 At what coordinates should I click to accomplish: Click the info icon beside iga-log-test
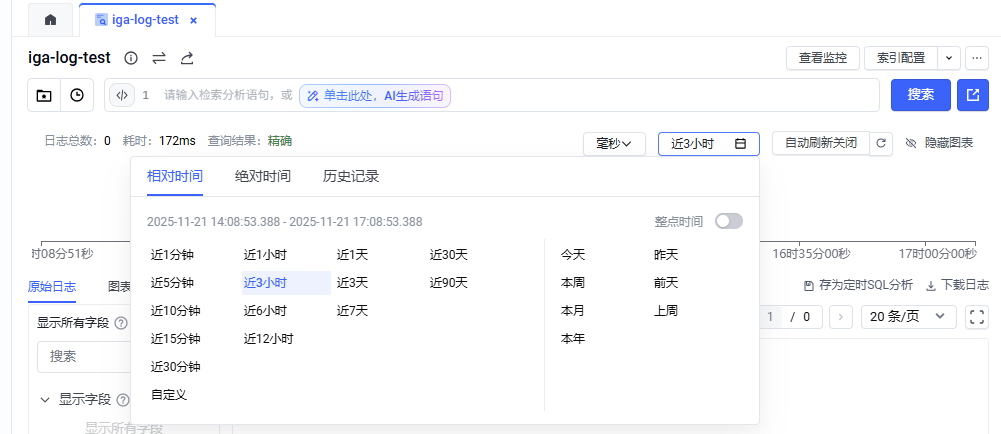tap(131, 58)
